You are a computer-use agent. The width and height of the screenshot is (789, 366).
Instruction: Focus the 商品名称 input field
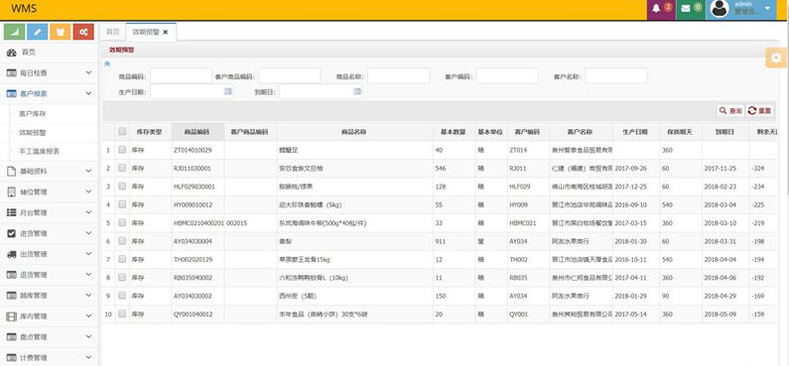point(399,77)
